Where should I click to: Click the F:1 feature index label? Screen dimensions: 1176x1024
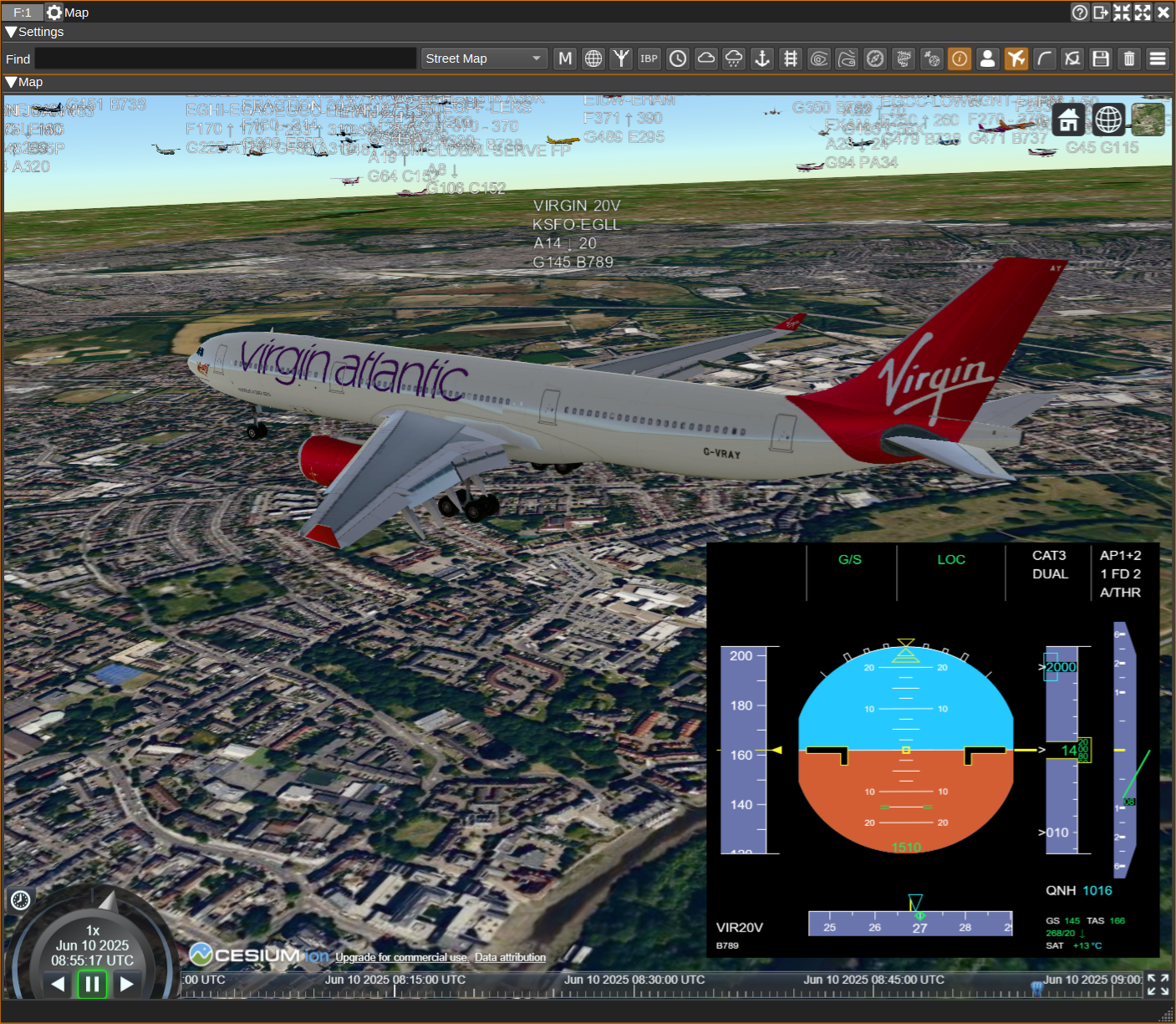point(23,13)
